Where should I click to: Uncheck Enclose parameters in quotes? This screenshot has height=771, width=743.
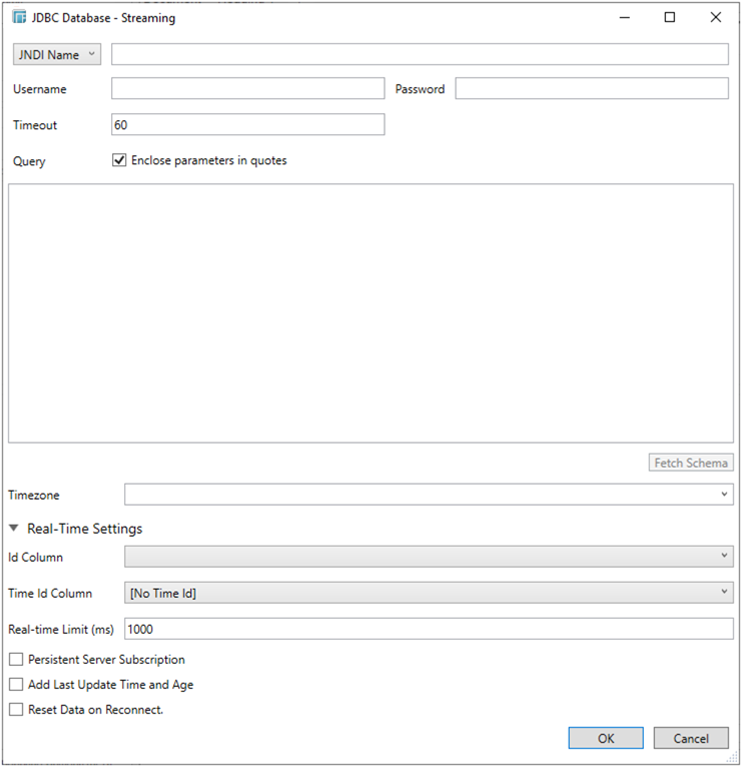click(x=120, y=160)
